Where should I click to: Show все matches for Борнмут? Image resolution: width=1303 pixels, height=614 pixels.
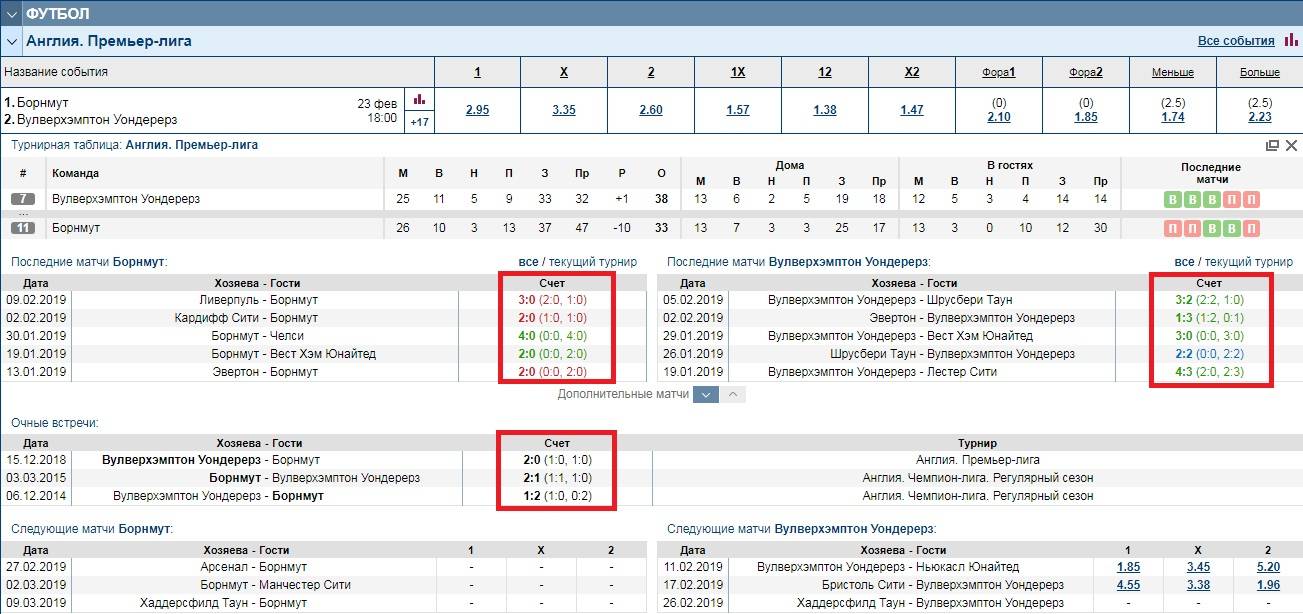[528, 262]
